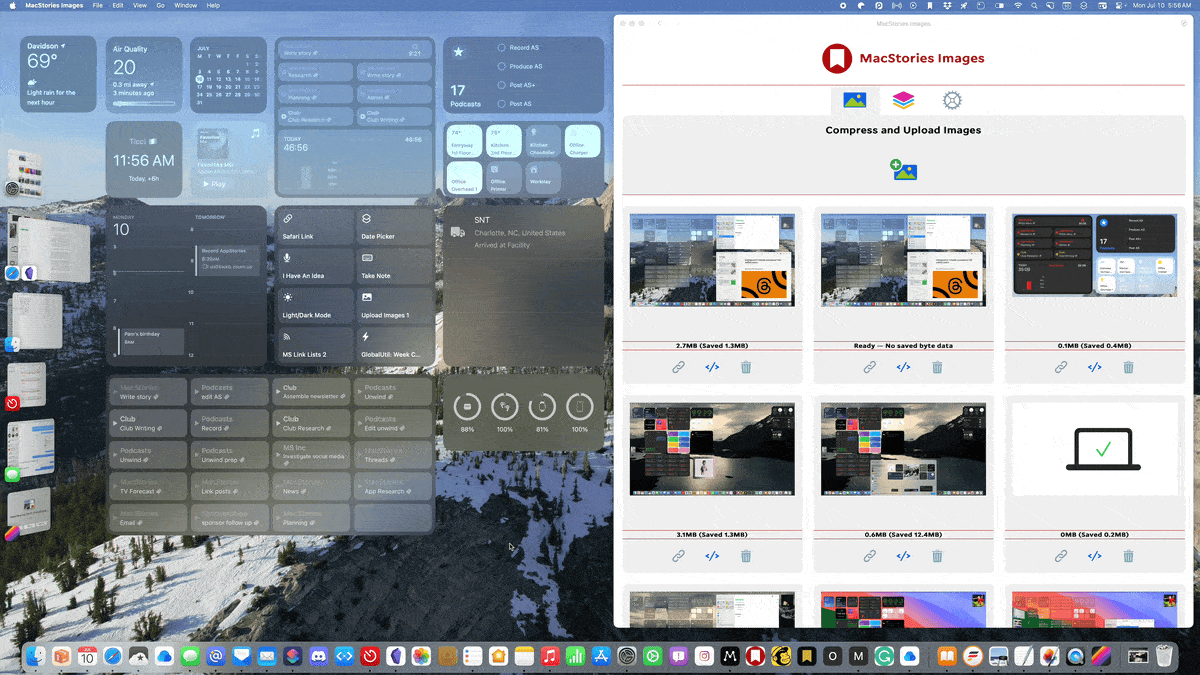1200x675 pixels.
Task: Toggle the Office Overhead 1 light
Action: [465, 177]
